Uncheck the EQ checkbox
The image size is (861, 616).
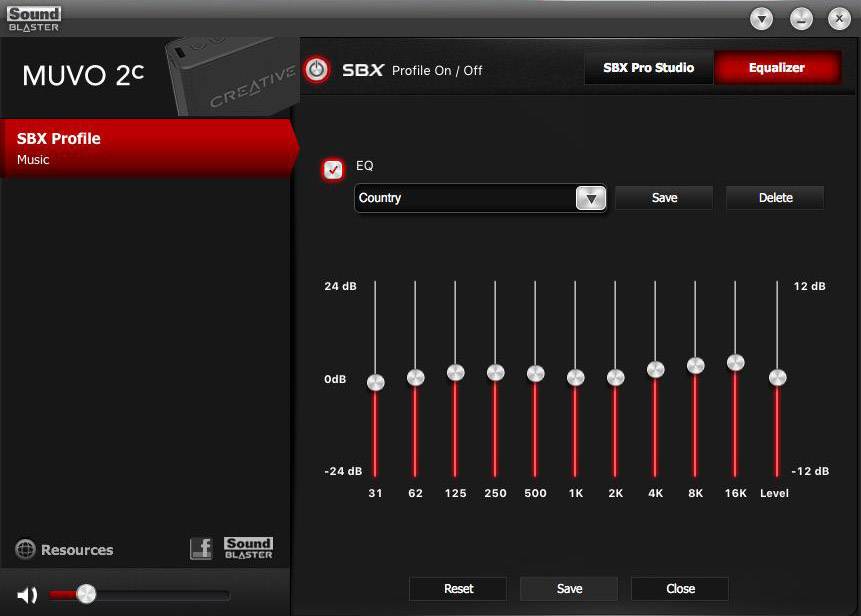332,169
